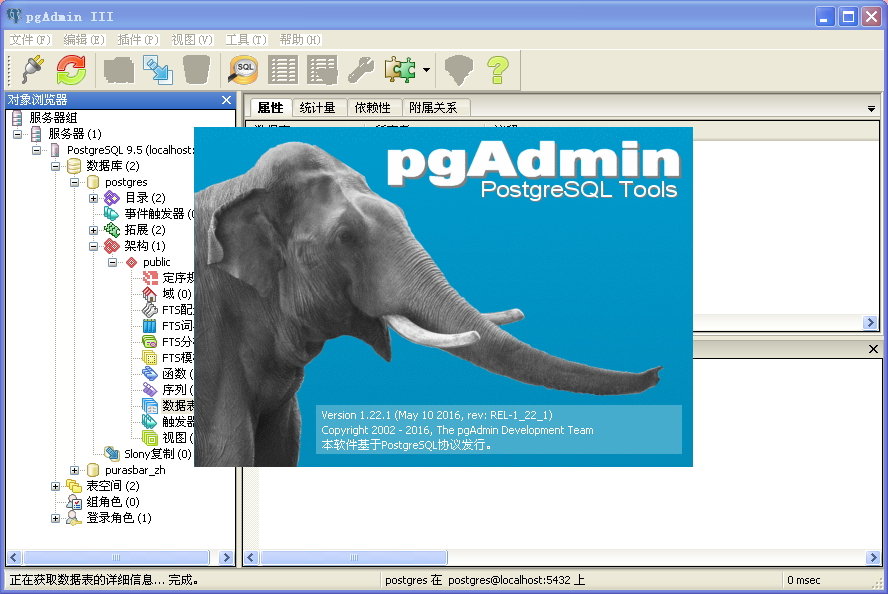
Task: Select the 拓展 (2) extensions node
Action: (145, 230)
